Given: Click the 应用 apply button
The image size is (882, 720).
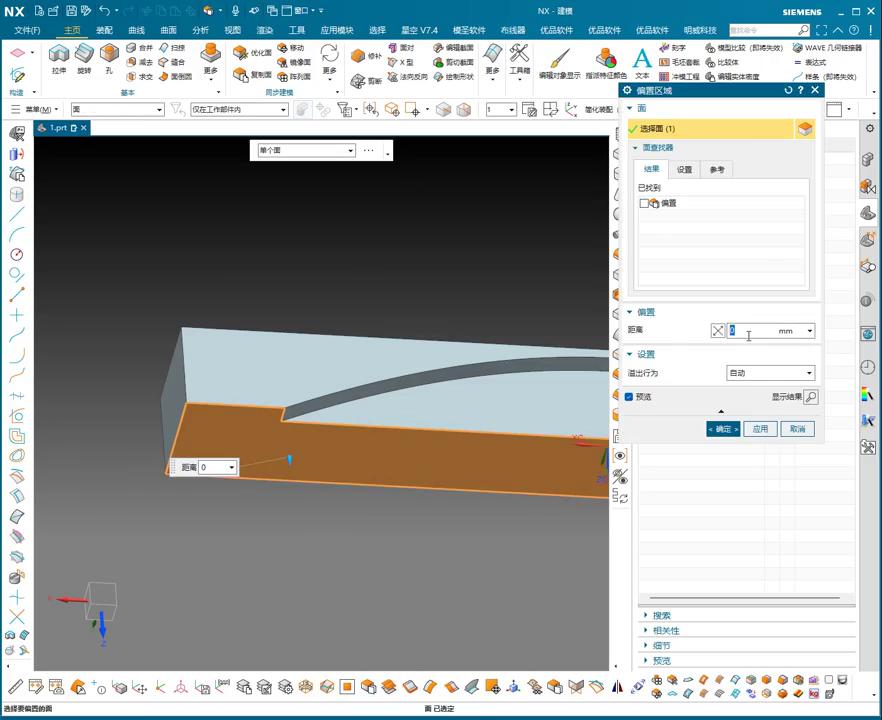Looking at the screenshot, I should click(760, 429).
